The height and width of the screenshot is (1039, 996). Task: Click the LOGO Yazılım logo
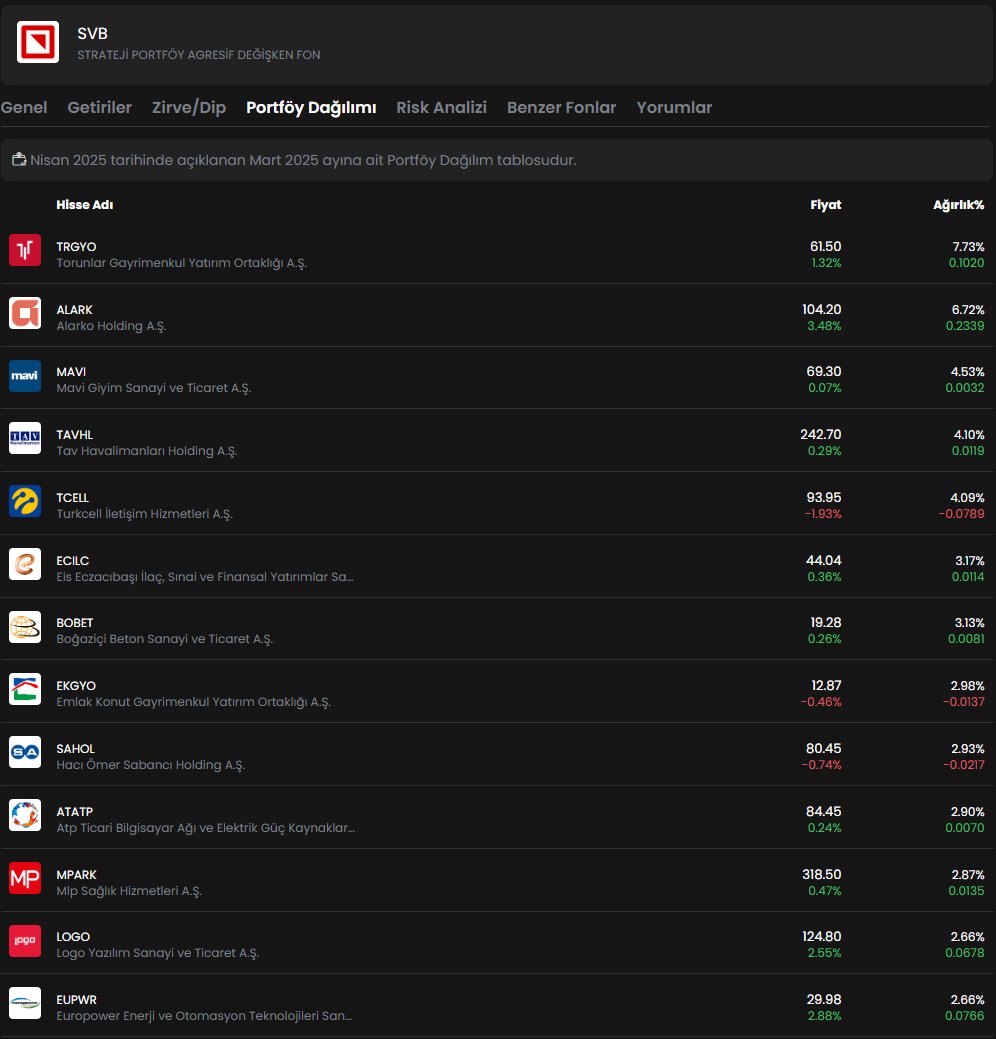tap(25, 941)
